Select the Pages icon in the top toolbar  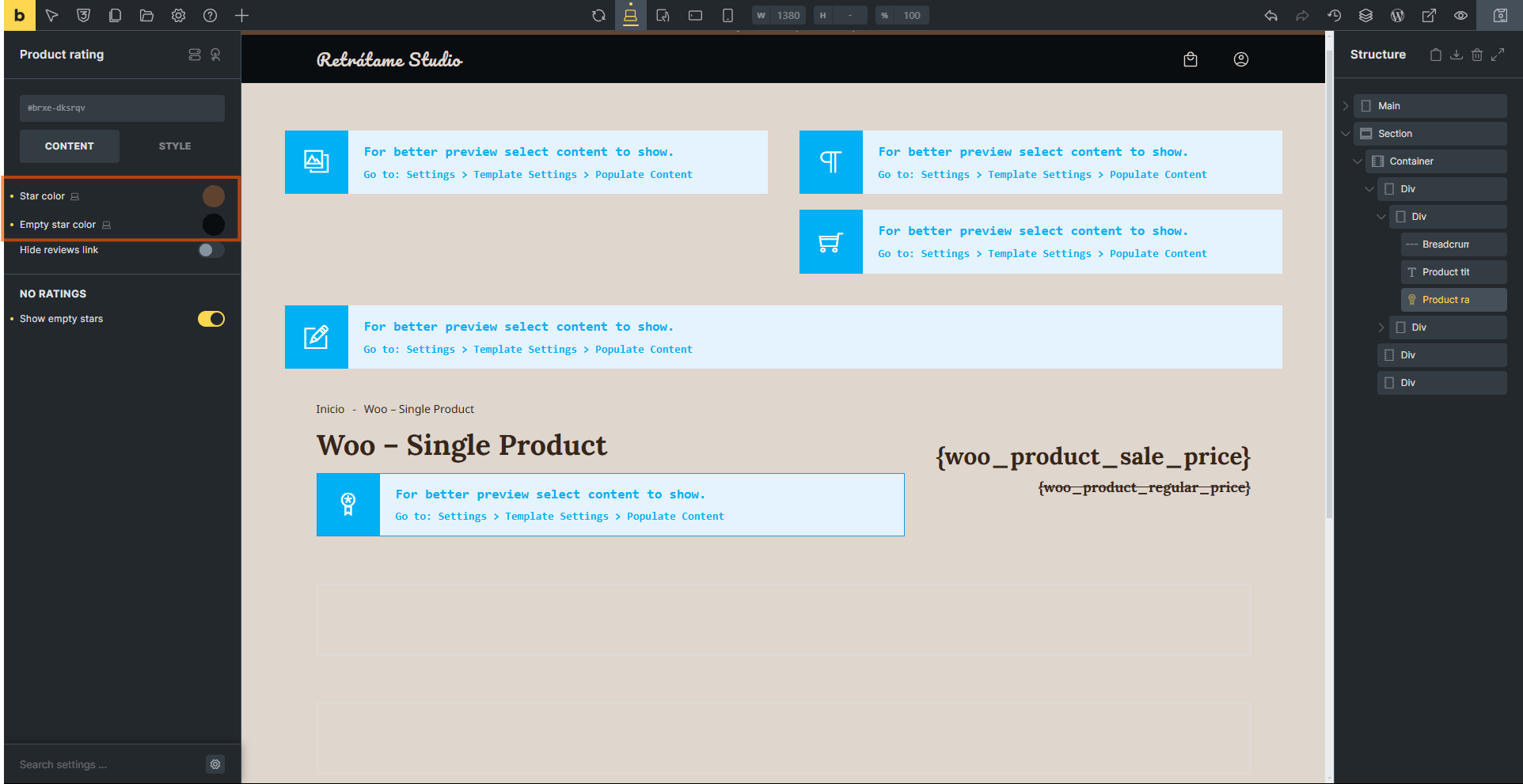pyautogui.click(x=116, y=15)
